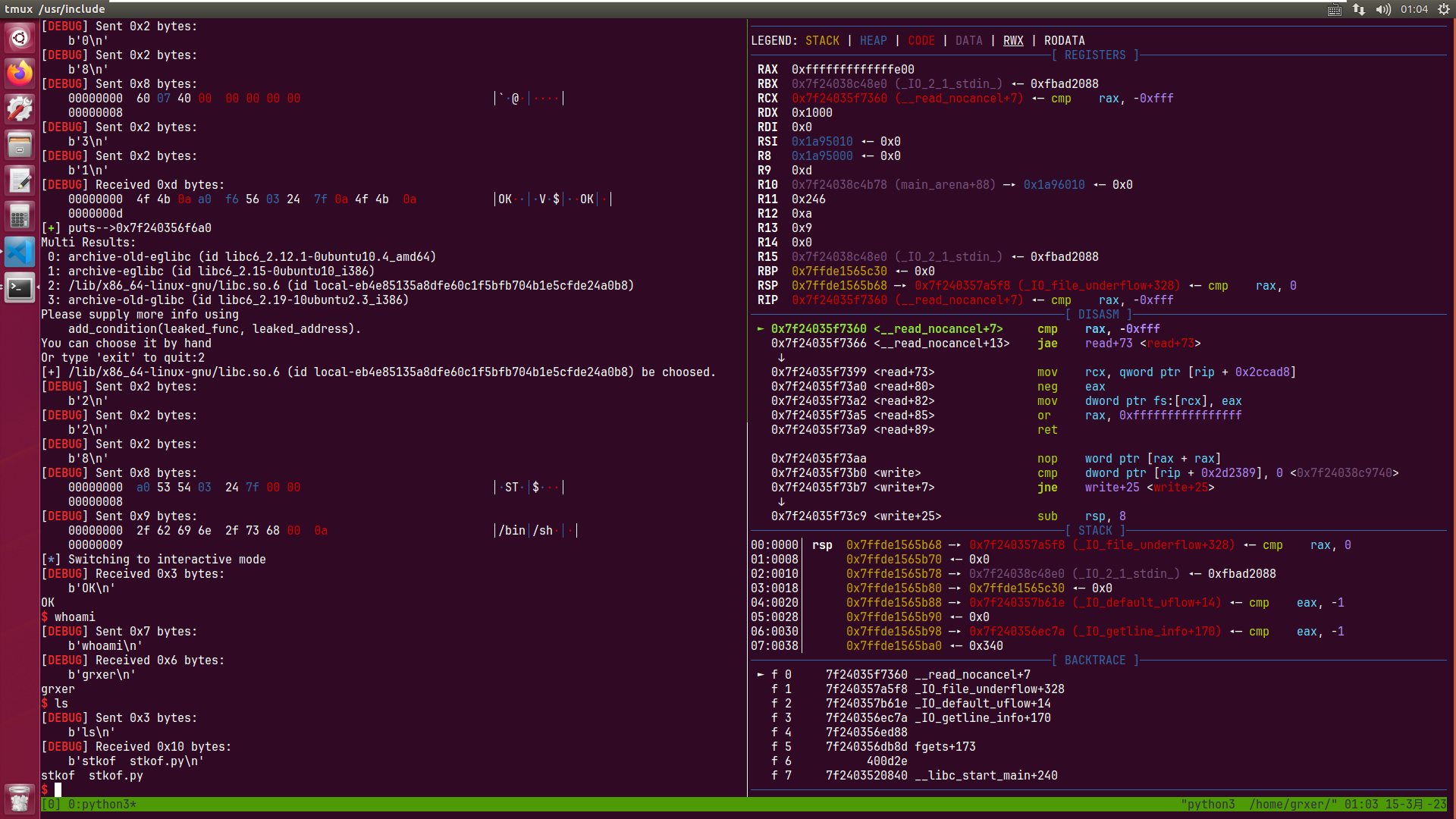Open System Settings wrench icon in dock
Image resolution: width=1456 pixels, height=819 pixels.
click(20, 108)
